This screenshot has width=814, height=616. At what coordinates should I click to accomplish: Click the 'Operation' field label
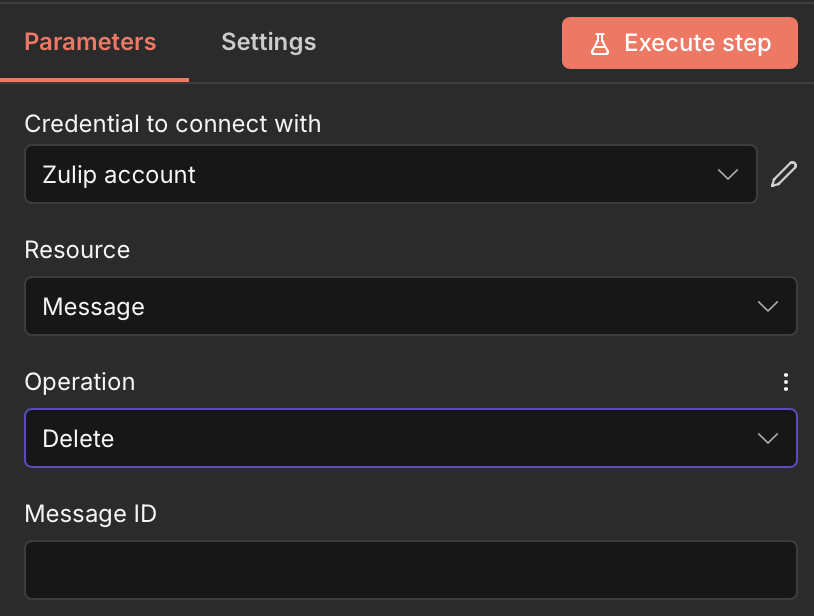click(80, 382)
